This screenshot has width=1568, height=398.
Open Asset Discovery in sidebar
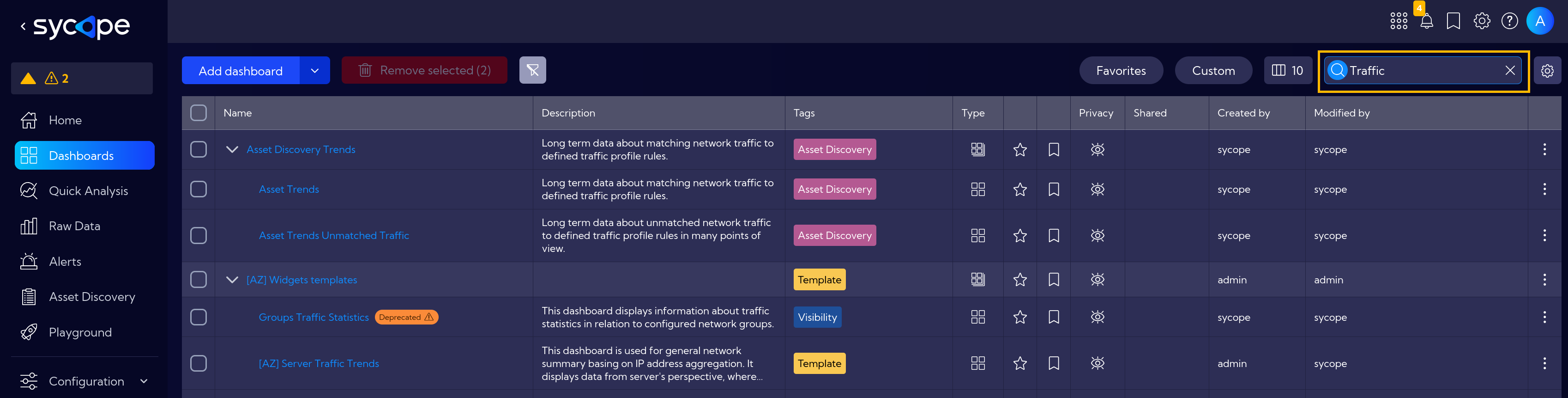[84, 297]
